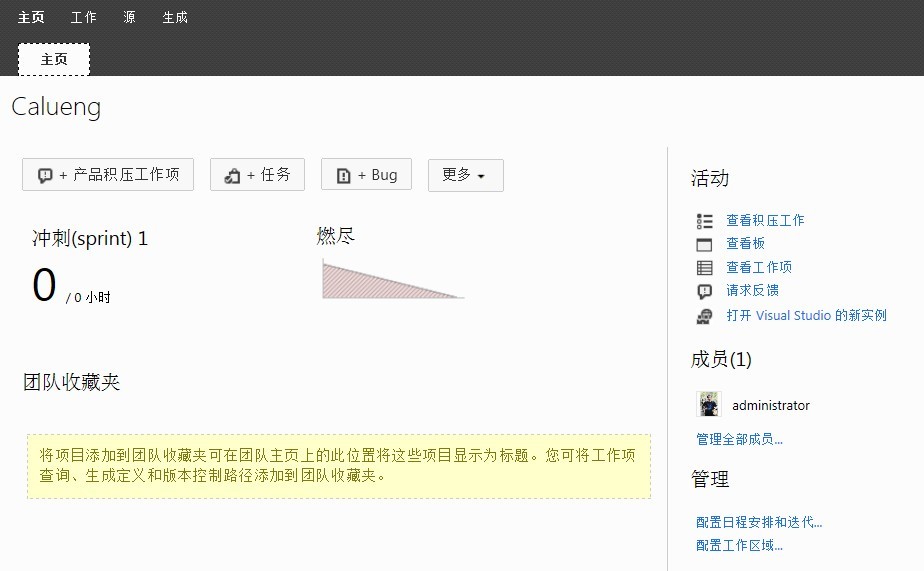Click the 管理 section heading

[x=710, y=478]
